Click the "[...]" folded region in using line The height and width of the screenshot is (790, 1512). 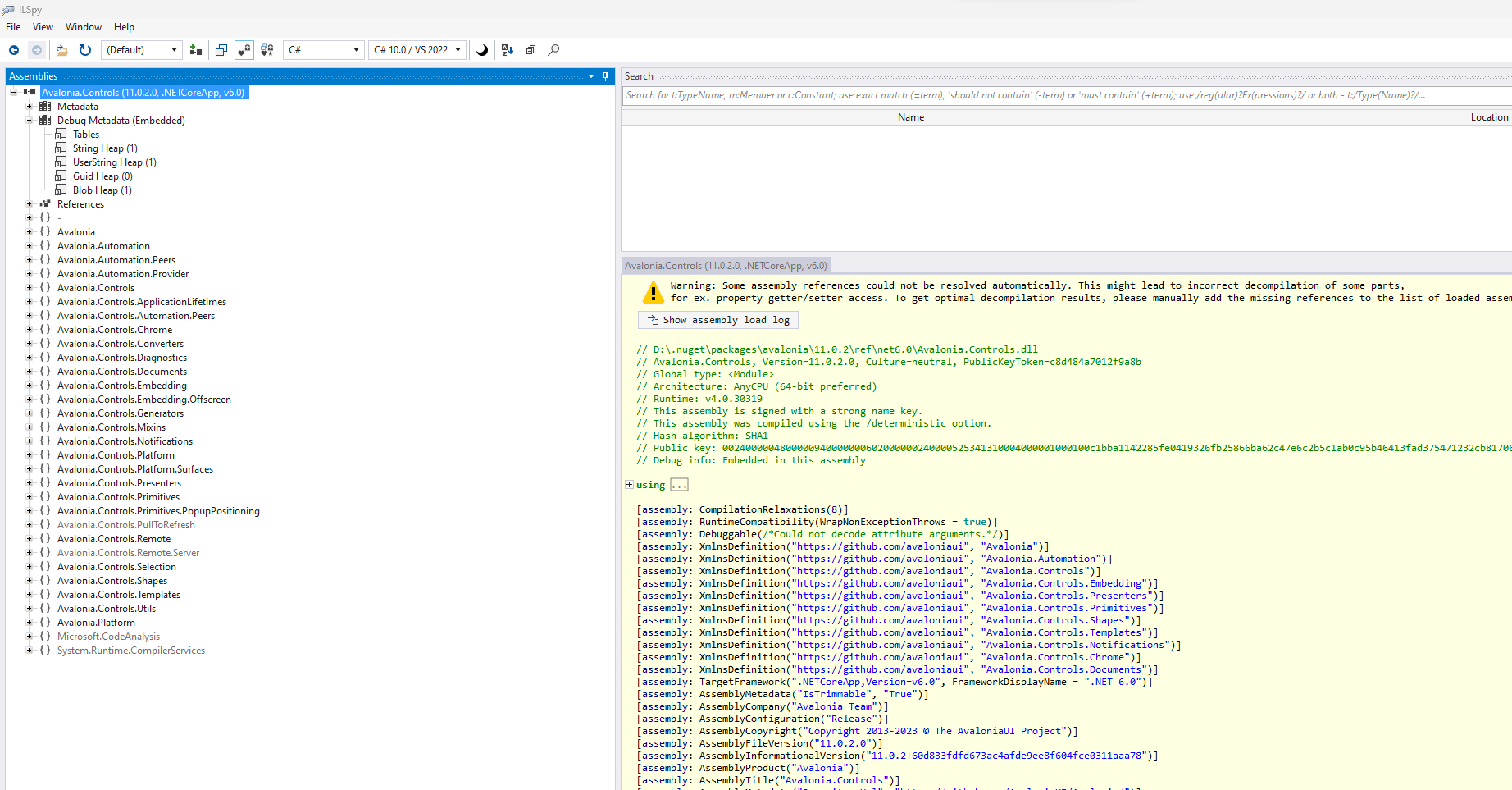tap(679, 485)
